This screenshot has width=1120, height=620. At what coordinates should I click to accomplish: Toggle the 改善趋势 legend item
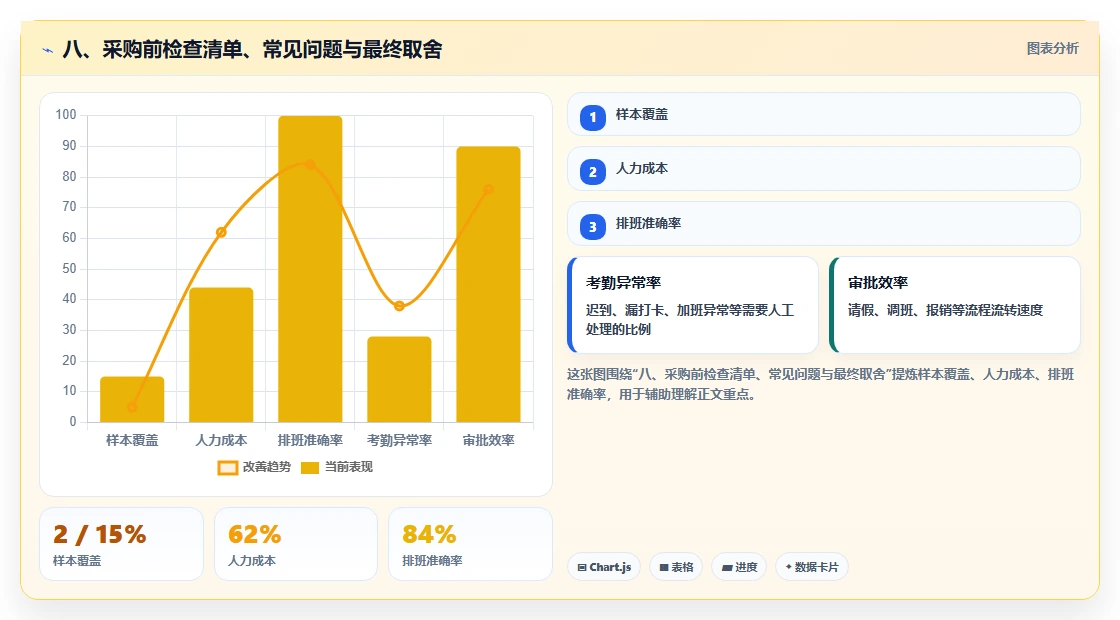tap(254, 467)
